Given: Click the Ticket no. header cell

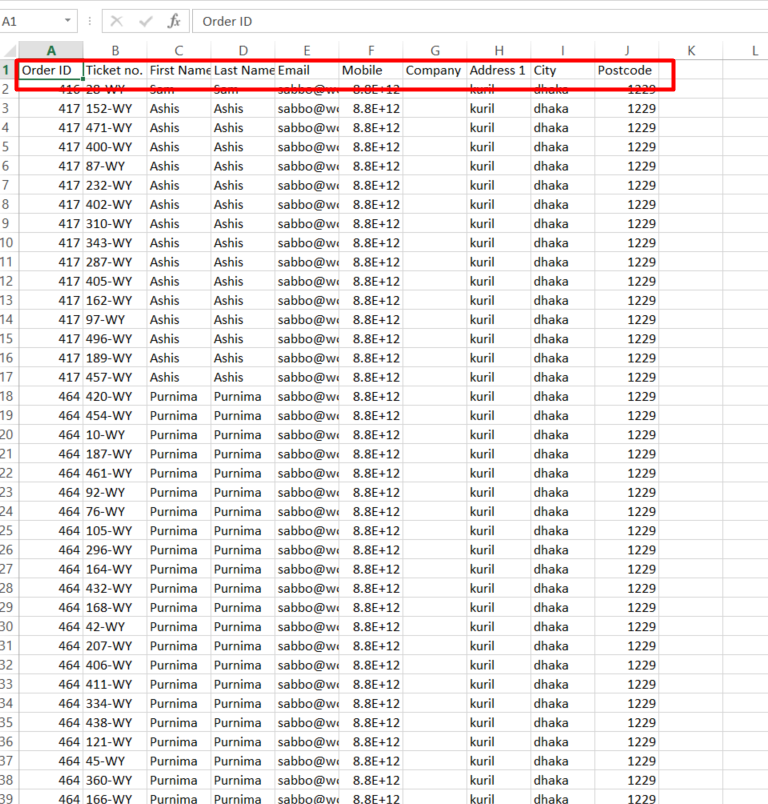Looking at the screenshot, I should 114,71.
